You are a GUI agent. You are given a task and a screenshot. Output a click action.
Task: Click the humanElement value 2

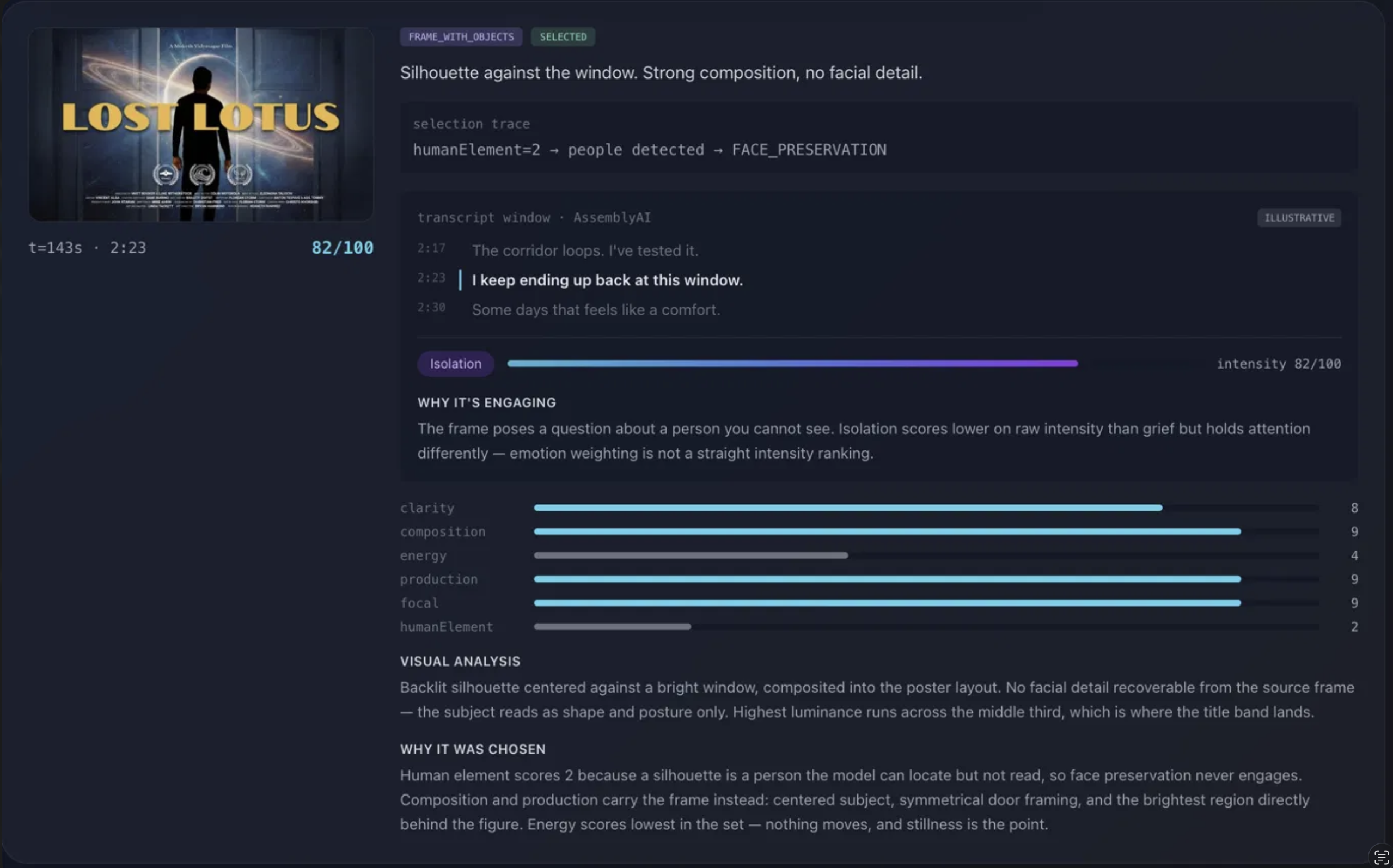pyautogui.click(x=1354, y=627)
